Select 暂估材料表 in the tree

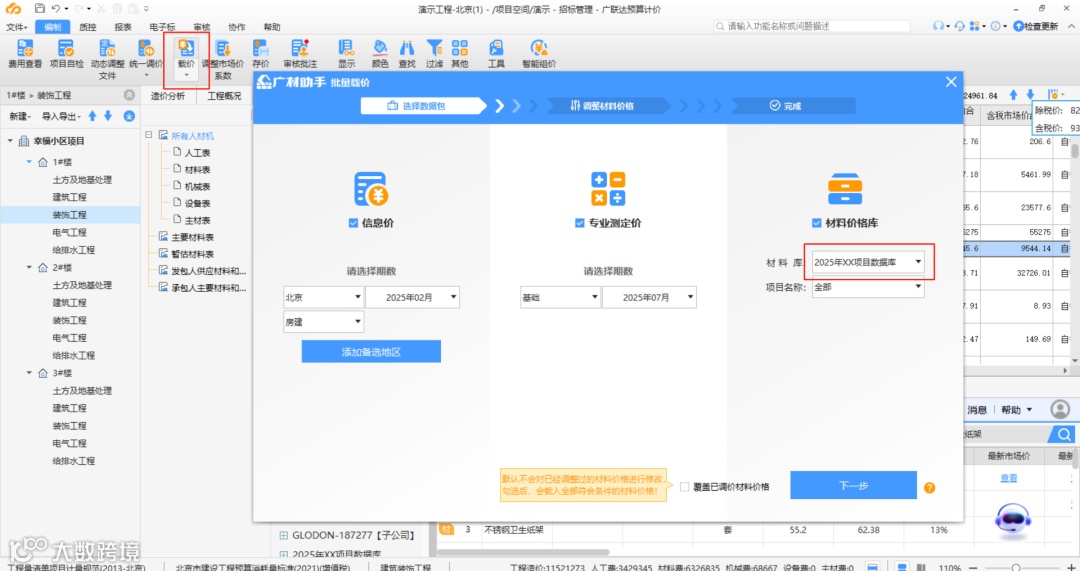[x=192, y=254]
